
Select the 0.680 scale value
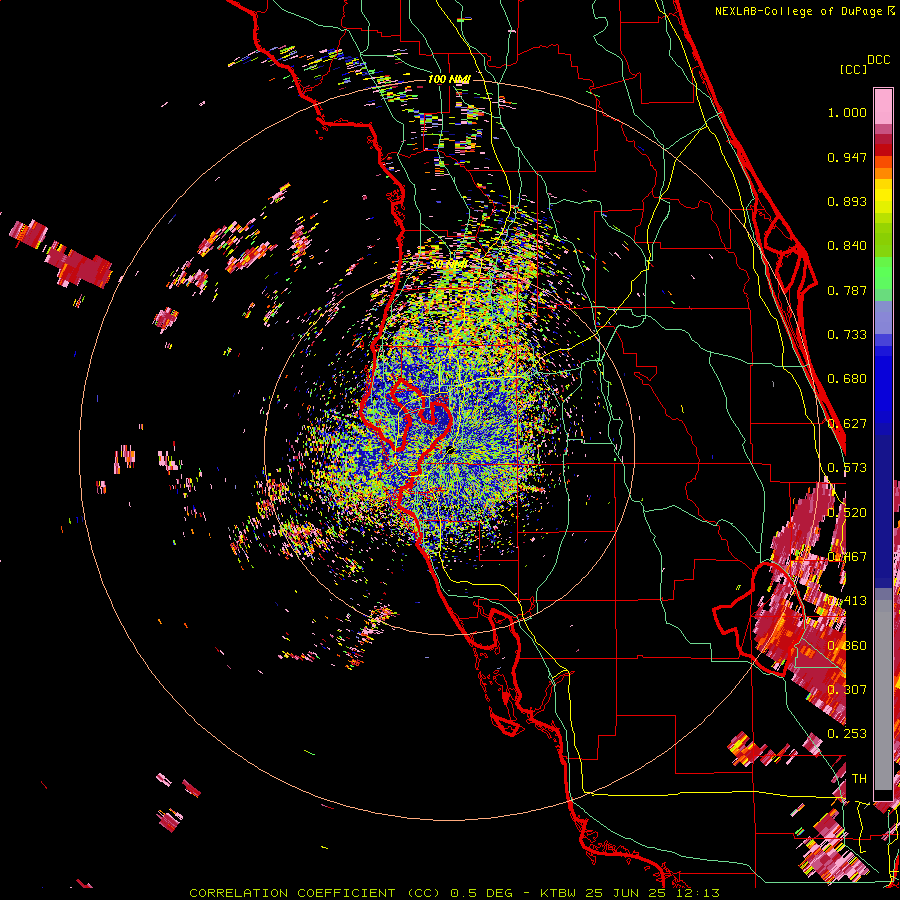[847, 379]
